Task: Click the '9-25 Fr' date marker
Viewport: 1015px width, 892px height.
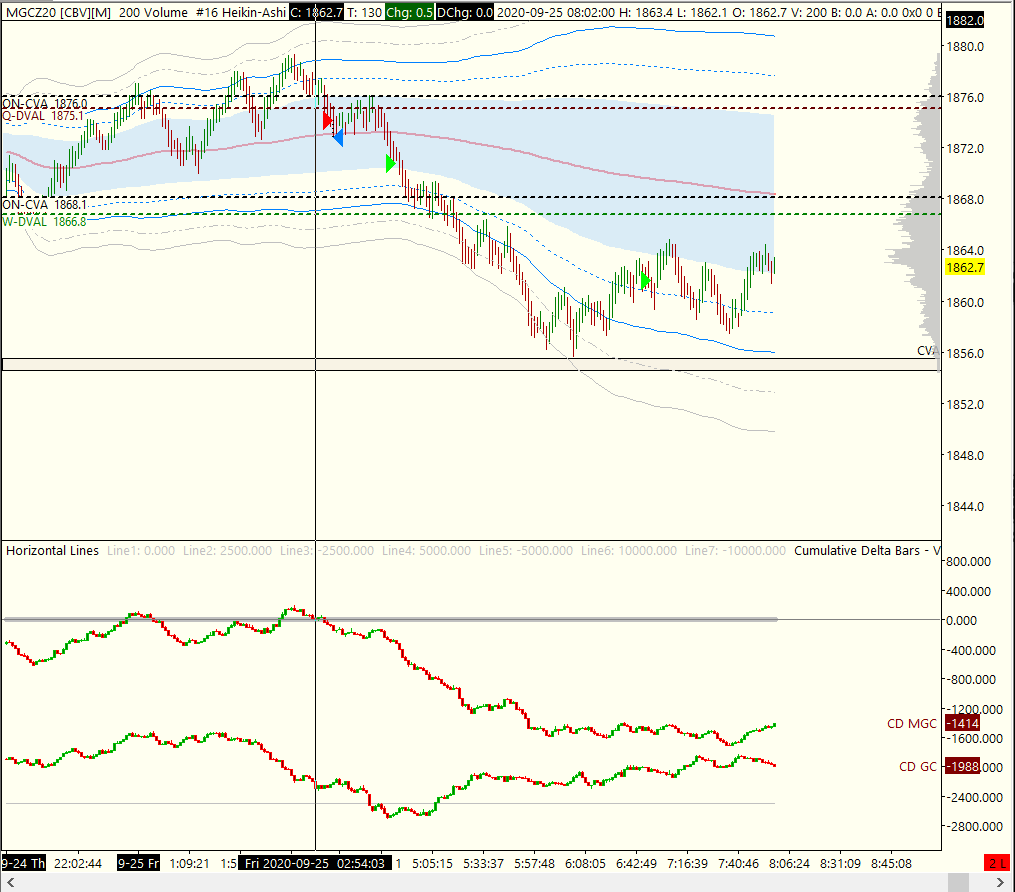Action: pos(139,864)
